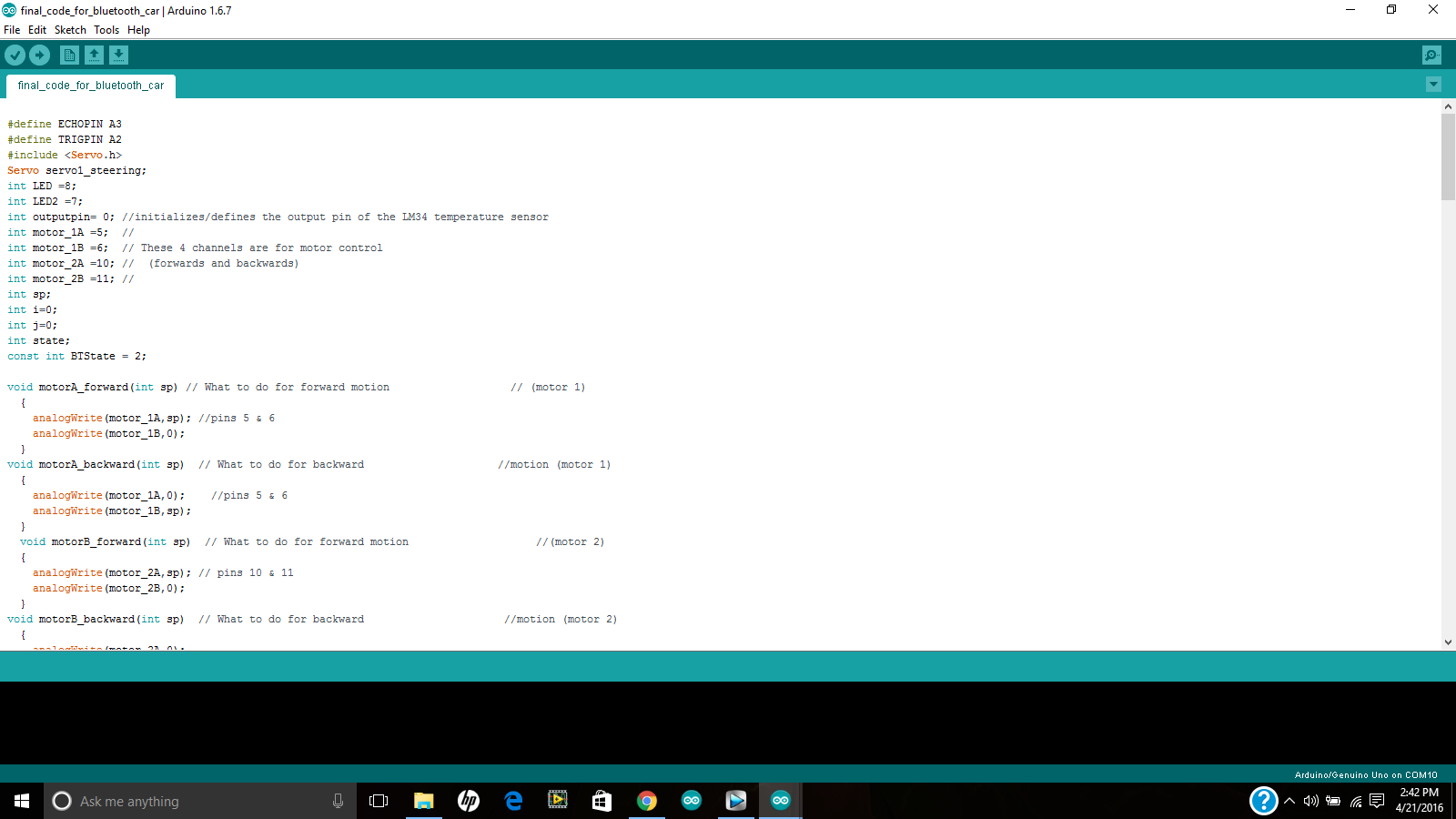Screen dimensions: 1456x819
Task: Click the 'Arduino/Genuino Uno on COM10' status text
Action: 1366,775
